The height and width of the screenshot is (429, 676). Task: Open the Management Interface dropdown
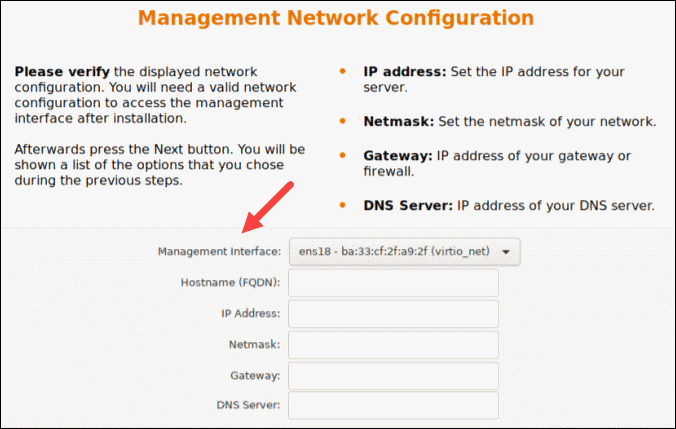point(403,252)
